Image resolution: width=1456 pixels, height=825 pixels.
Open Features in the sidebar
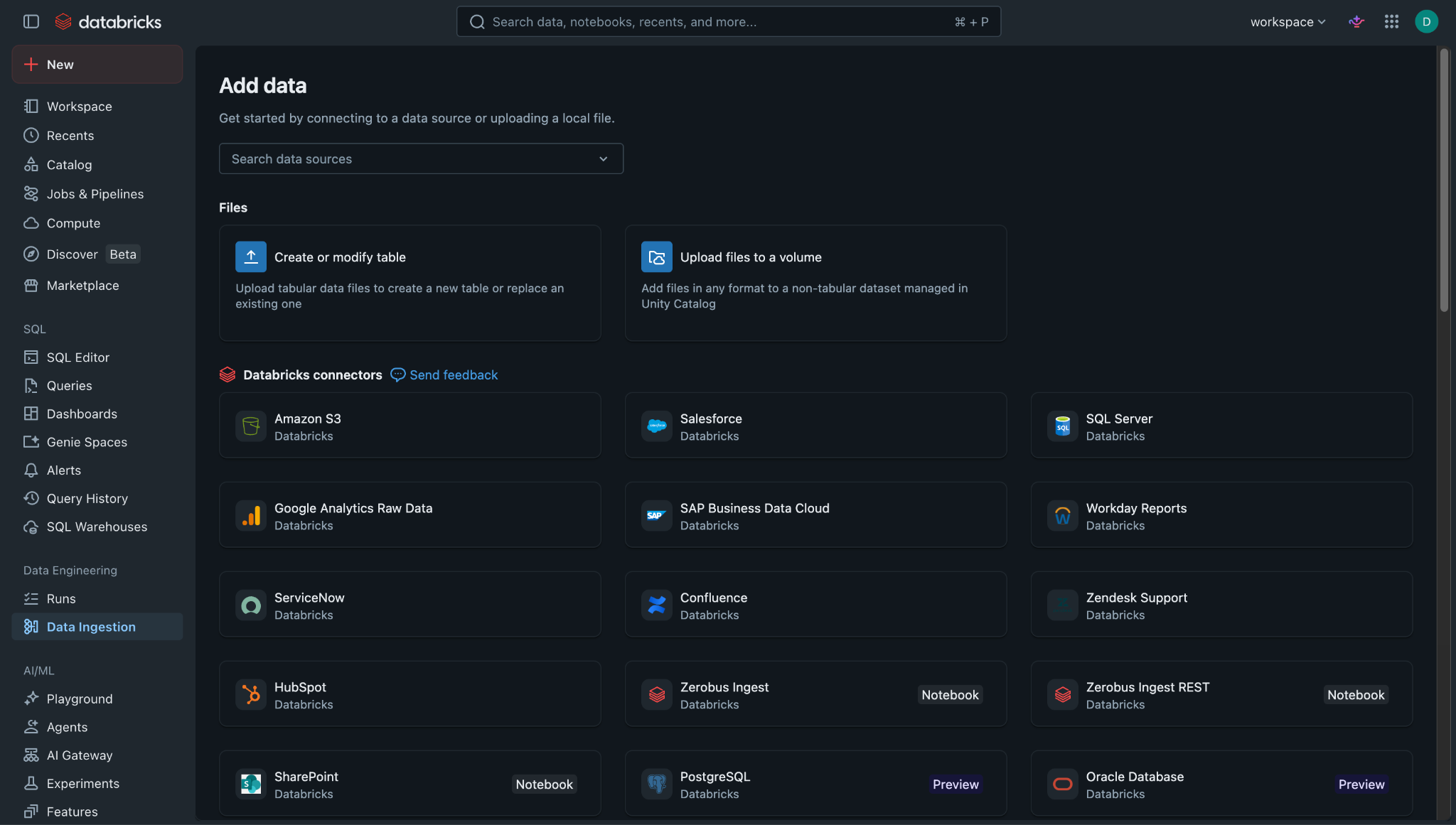[x=97, y=811]
